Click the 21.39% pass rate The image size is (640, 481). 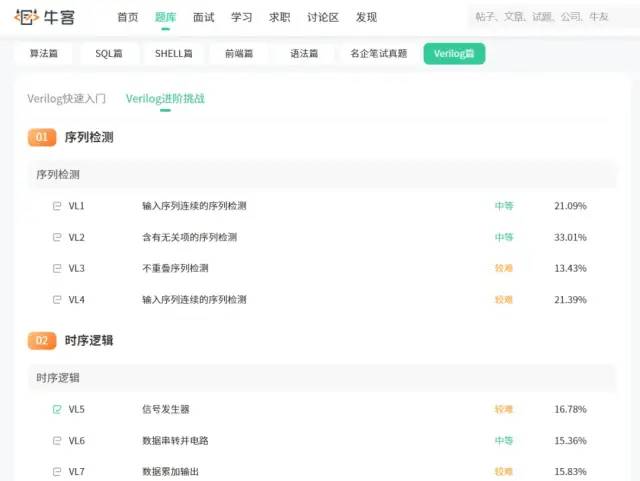click(x=570, y=300)
